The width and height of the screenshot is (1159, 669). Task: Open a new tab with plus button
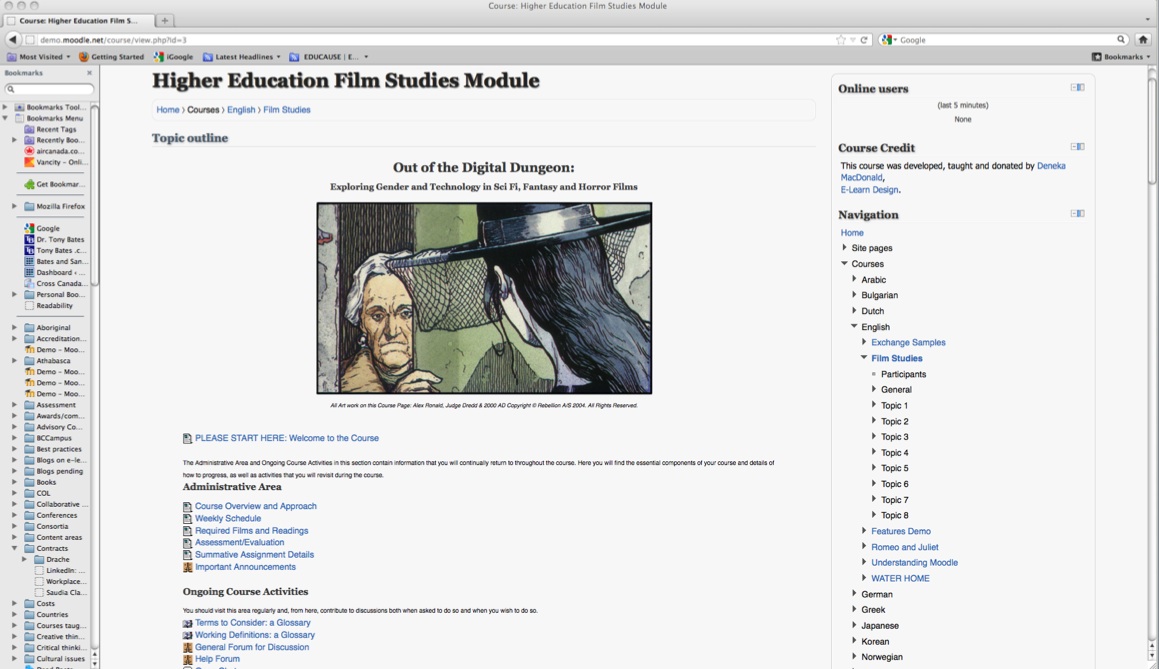(x=165, y=21)
